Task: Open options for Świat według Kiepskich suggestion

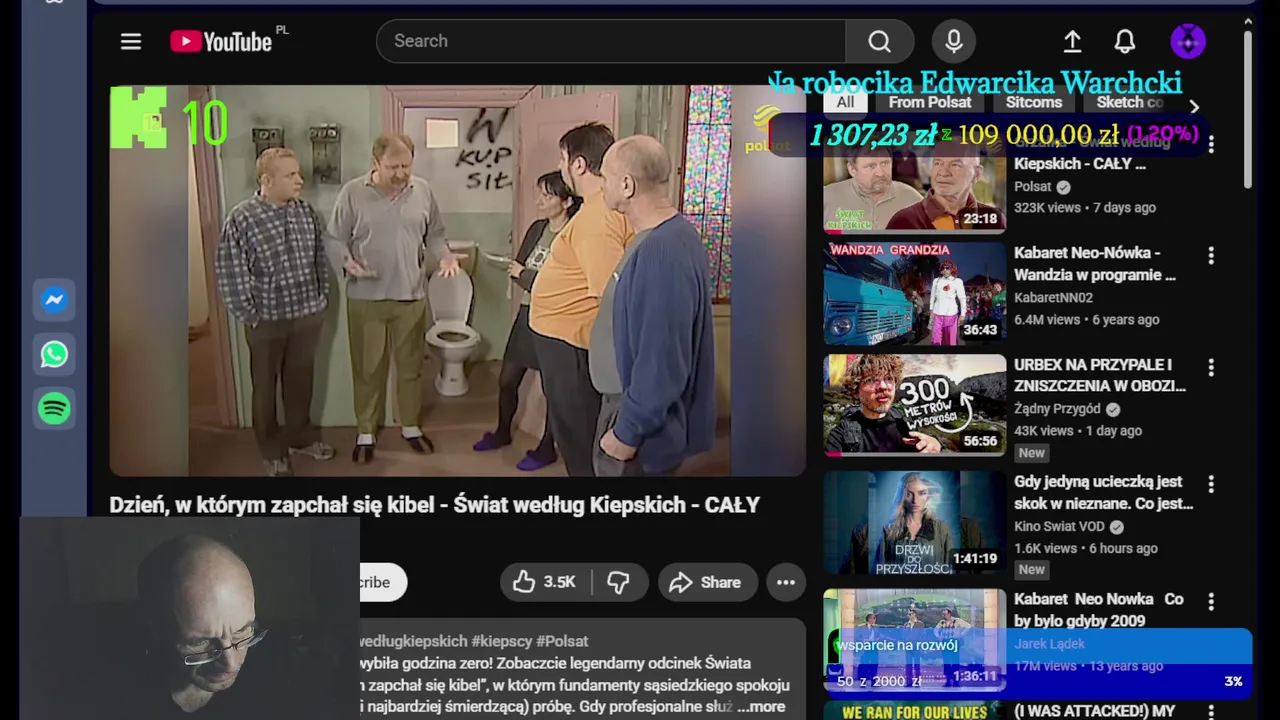Action: click(x=1211, y=145)
